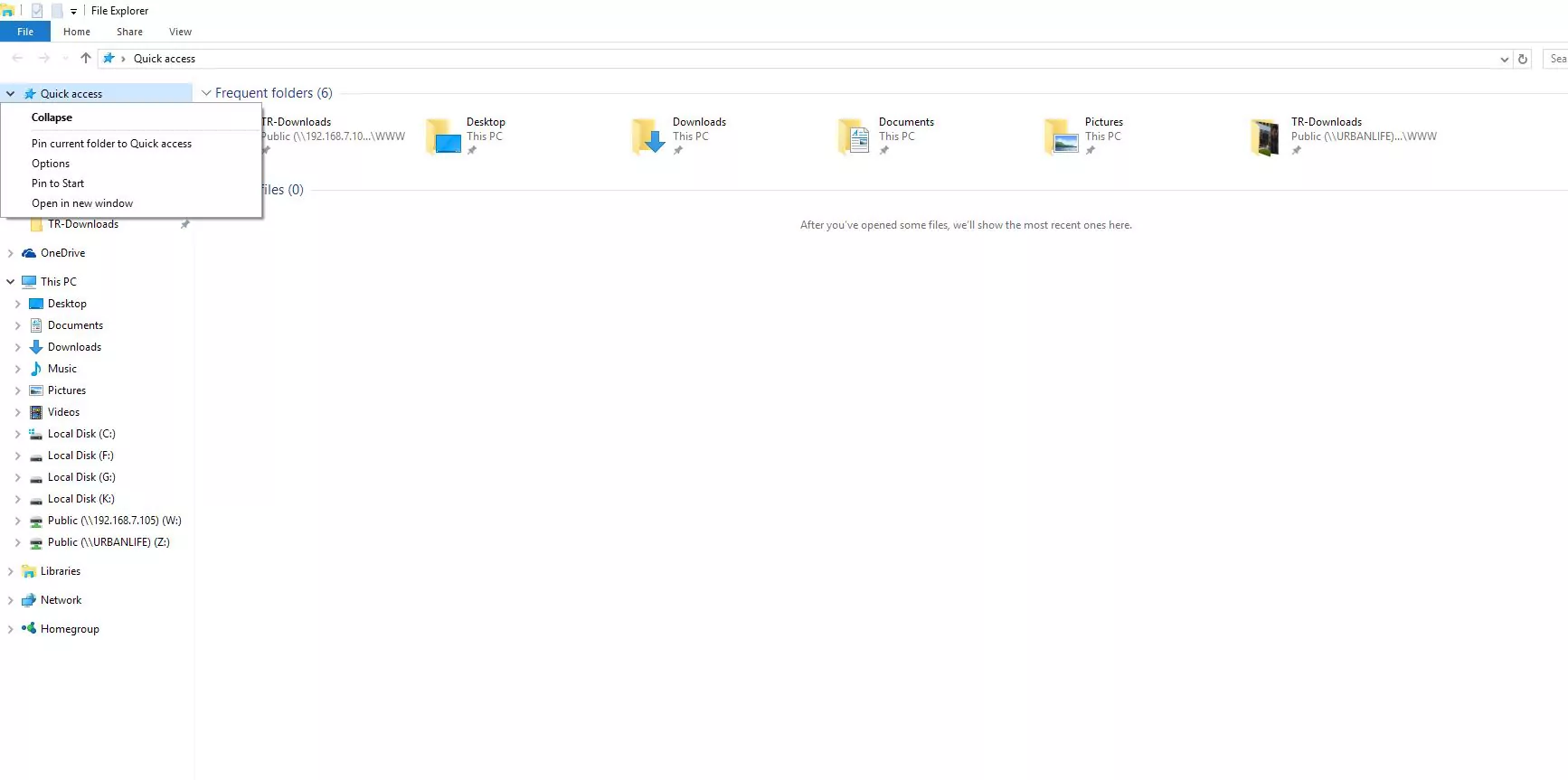The image size is (1568, 780).
Task: Collapse the Frequent folders section
Action: [x=206, y=93]
